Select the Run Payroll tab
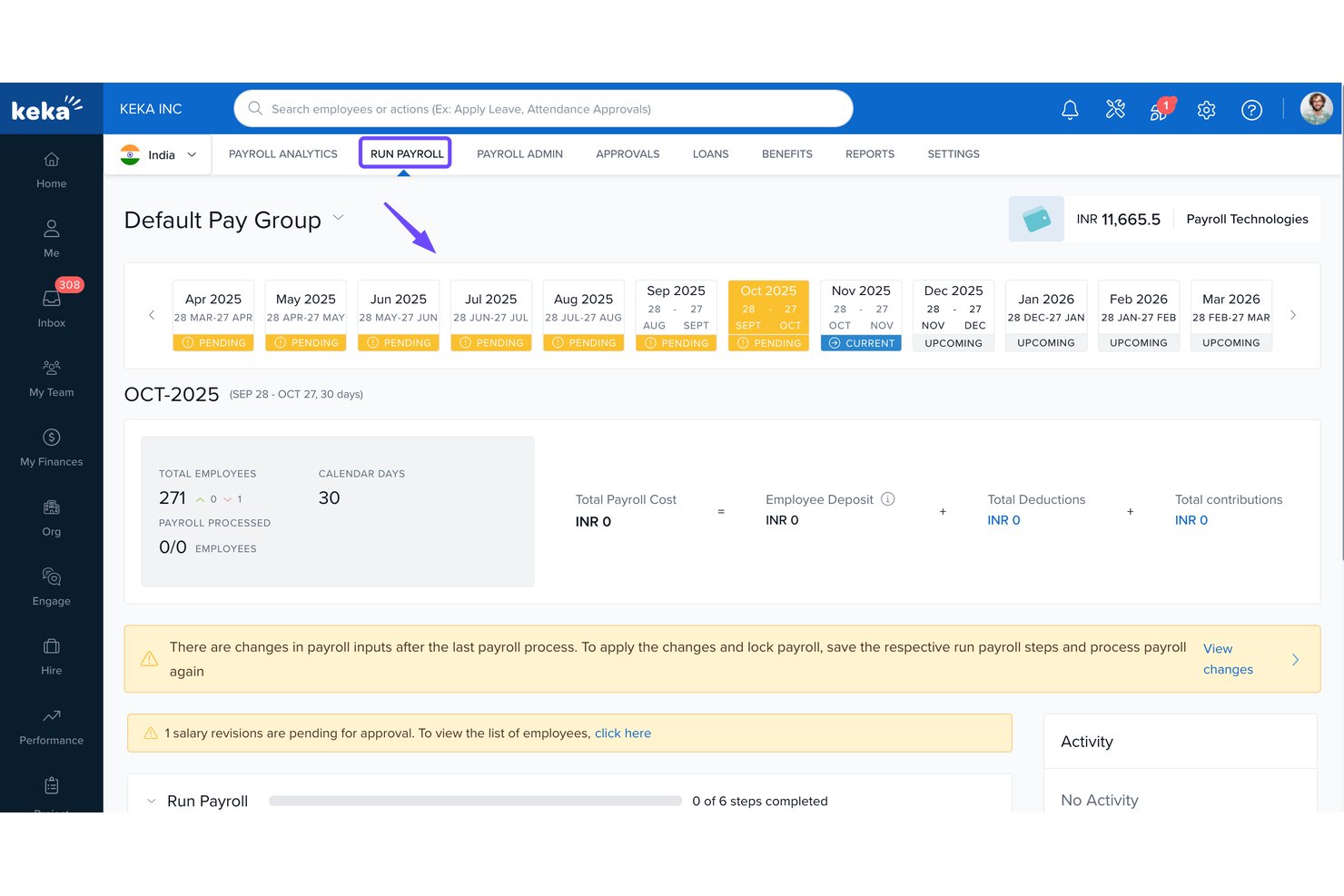Viewport: 1344px width, 896px height. 407,154
